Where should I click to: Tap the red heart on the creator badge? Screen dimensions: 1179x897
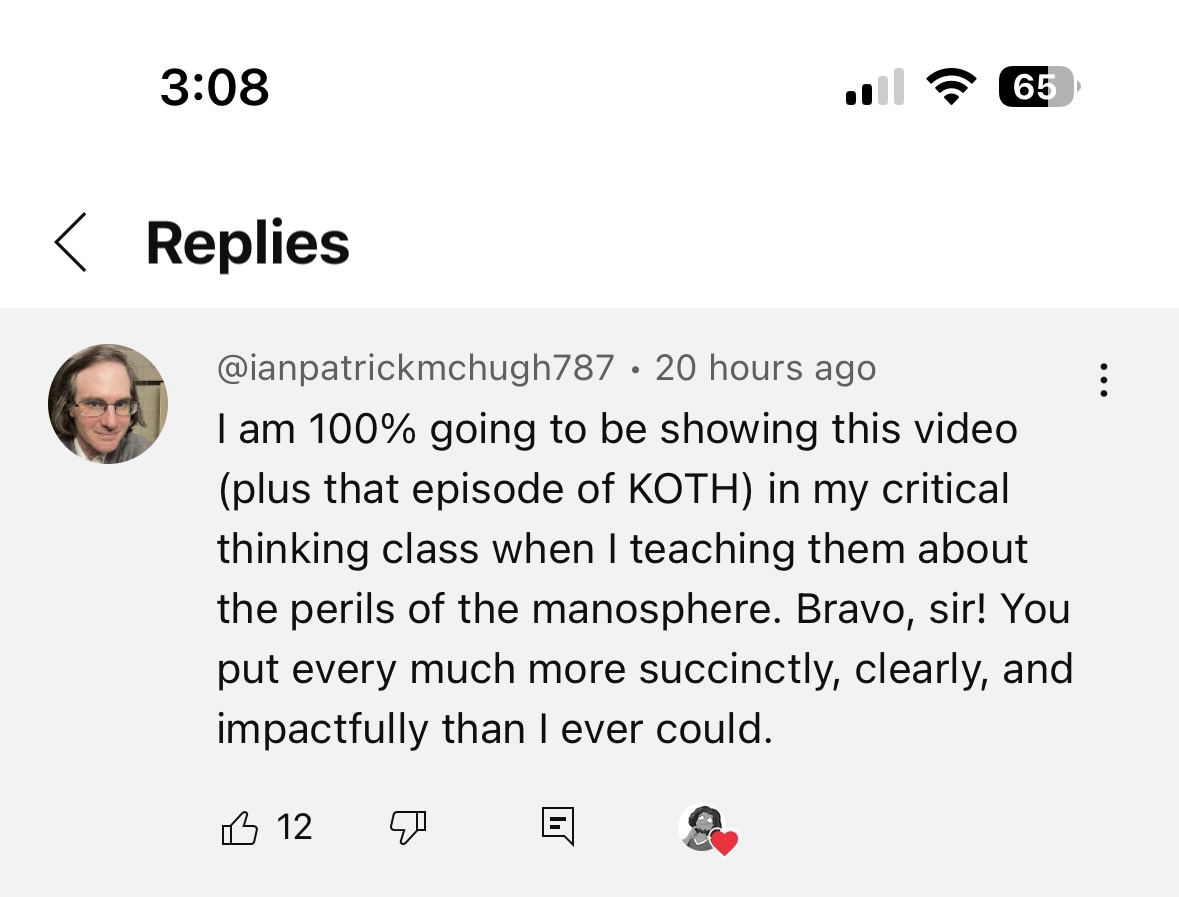[724, 843]
